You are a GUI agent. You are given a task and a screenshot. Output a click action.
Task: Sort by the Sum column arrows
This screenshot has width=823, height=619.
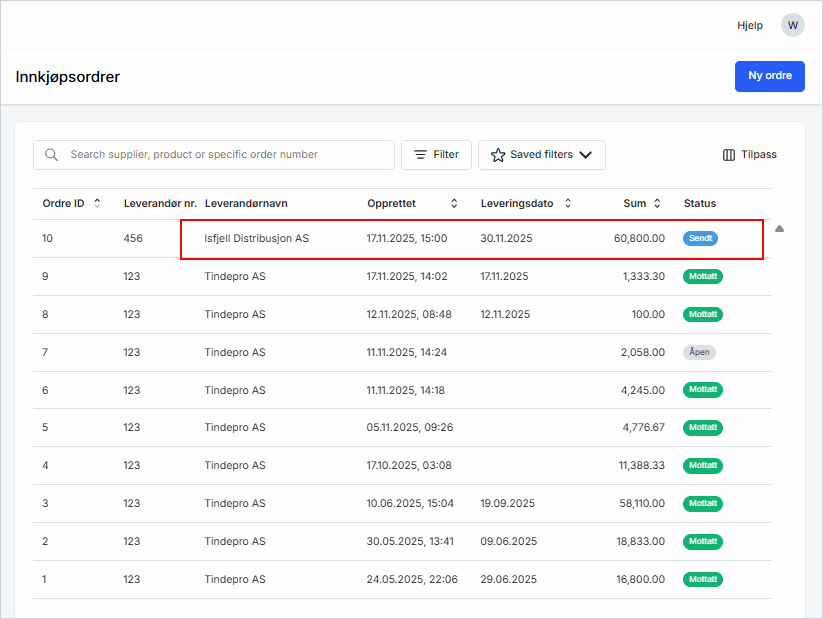coord(657,203)
